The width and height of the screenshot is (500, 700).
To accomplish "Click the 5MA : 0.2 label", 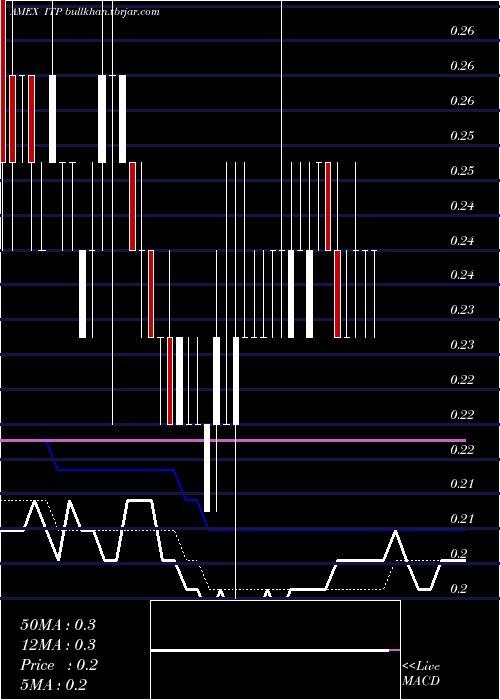I will click(x=54, y=685).
